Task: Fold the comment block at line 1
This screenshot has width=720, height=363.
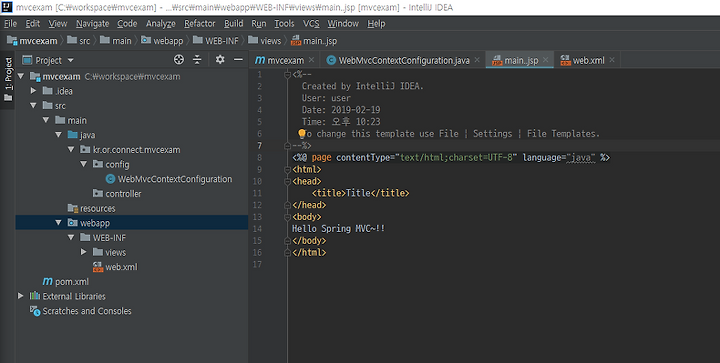Action: tap(287, 75)
